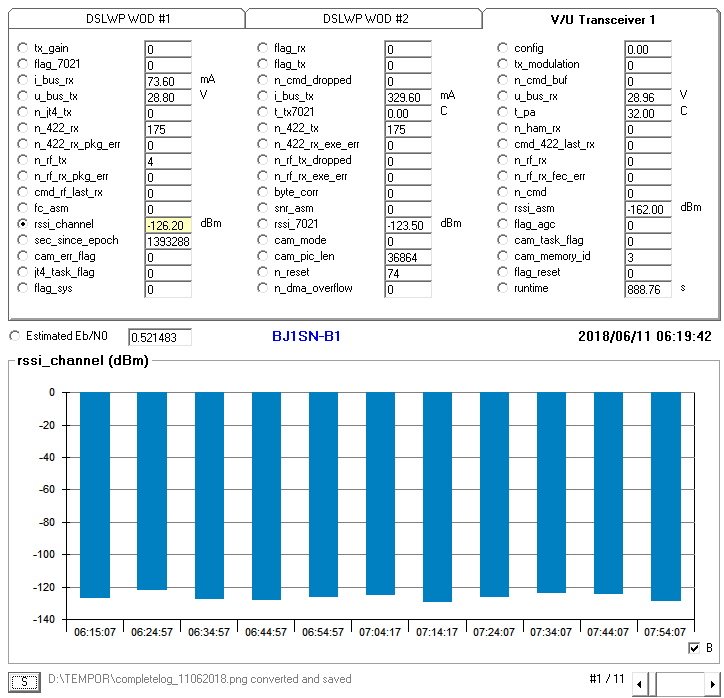Click the rssi_asm value -162.00
This screenshot has height=698, width=724.
(x=648, y=210)
